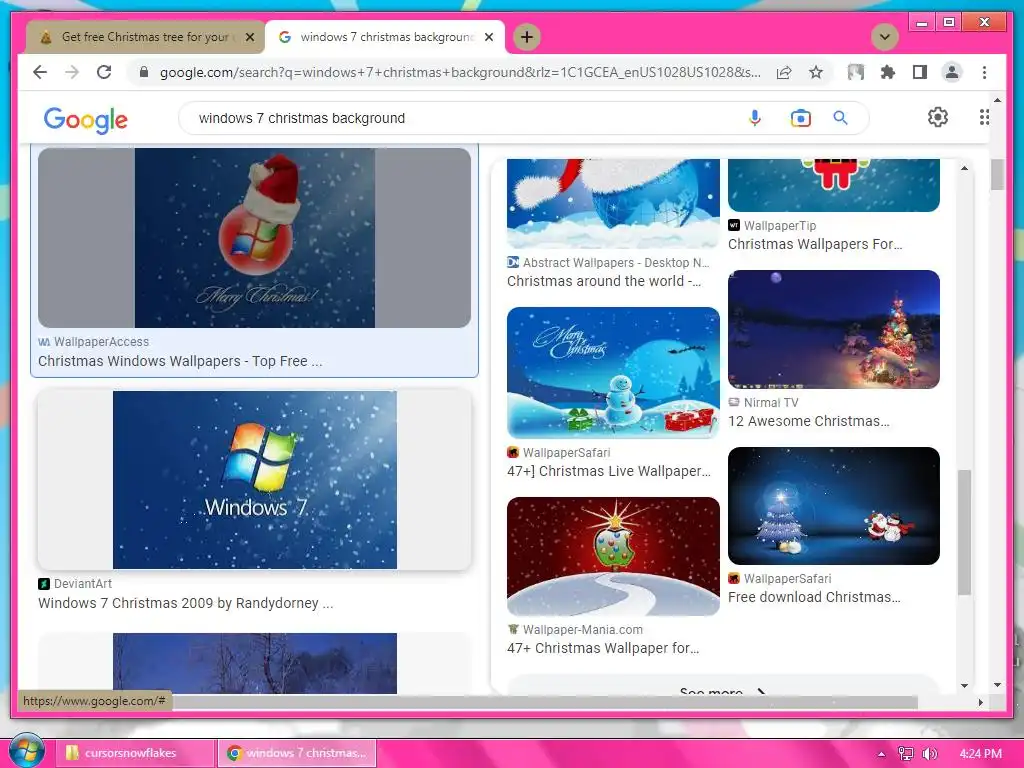Open the Windows 7 snowy logo thumbnail
The height and width of the screenshot is (768, 1024).
point(254,480)
